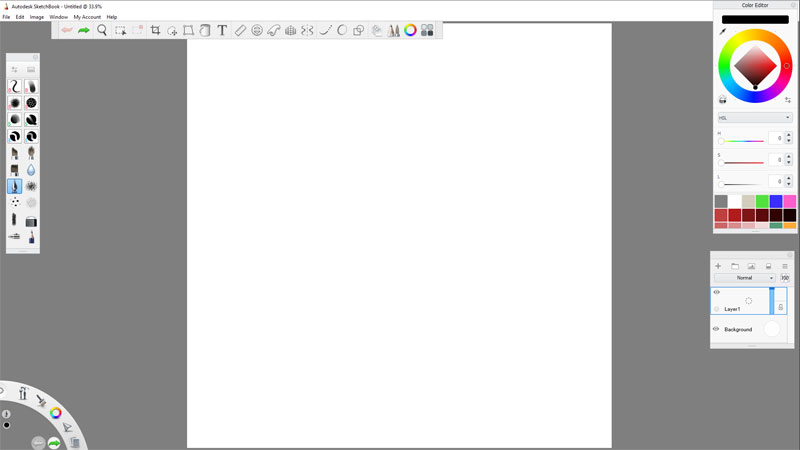
Task: Open the Brush Palette from top toolbar
Action: tap(393, 31)
